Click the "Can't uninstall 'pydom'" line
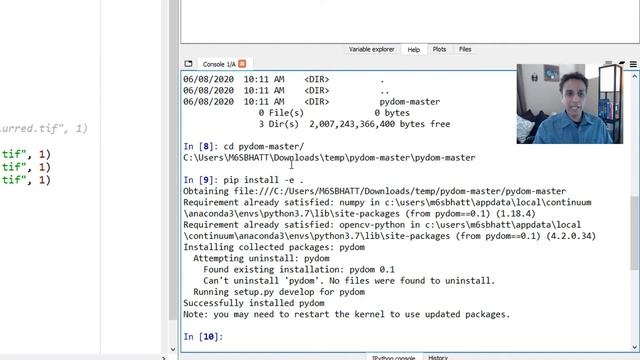 [x=349, y=281]
